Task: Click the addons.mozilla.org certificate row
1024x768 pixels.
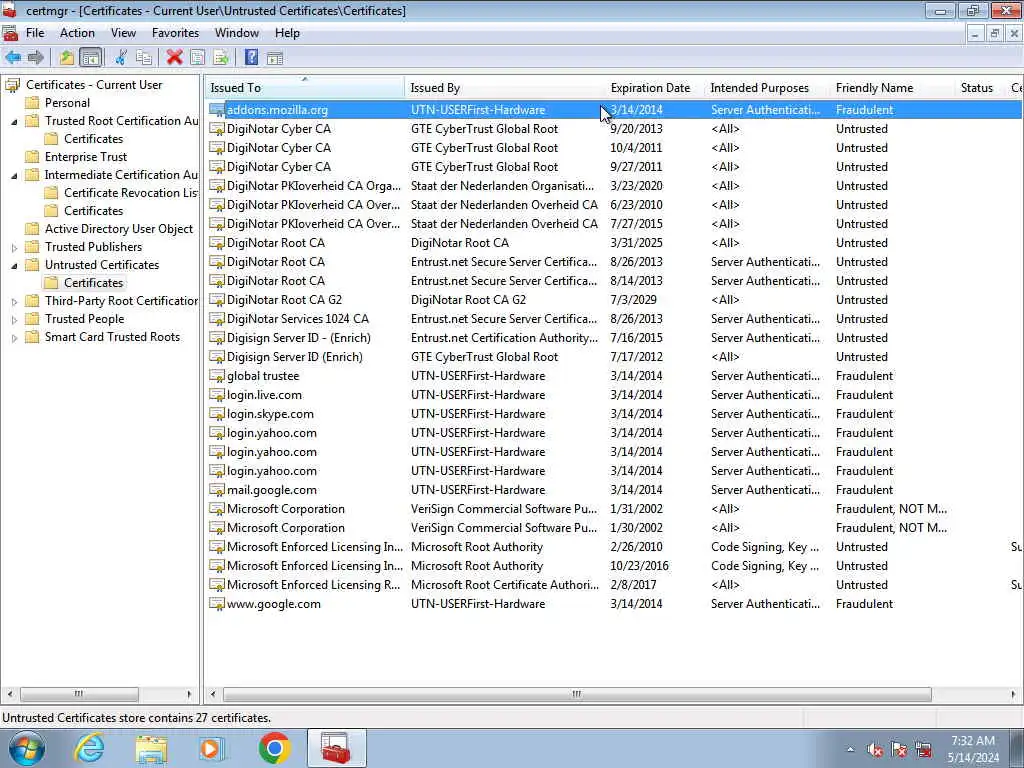Action: pos(614,110)
